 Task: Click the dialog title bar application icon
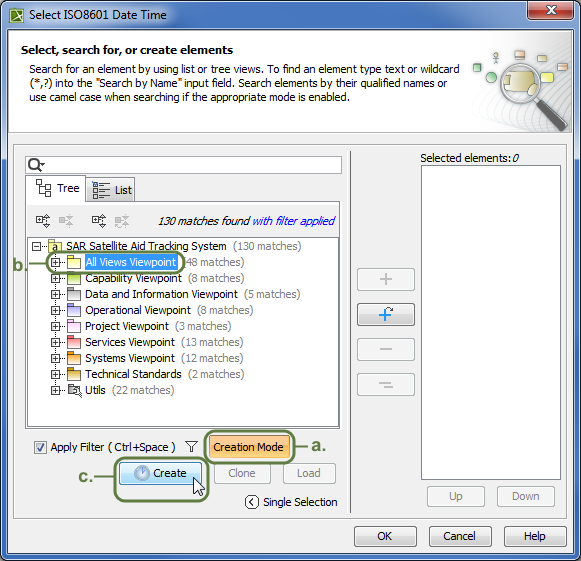[16, 16]
